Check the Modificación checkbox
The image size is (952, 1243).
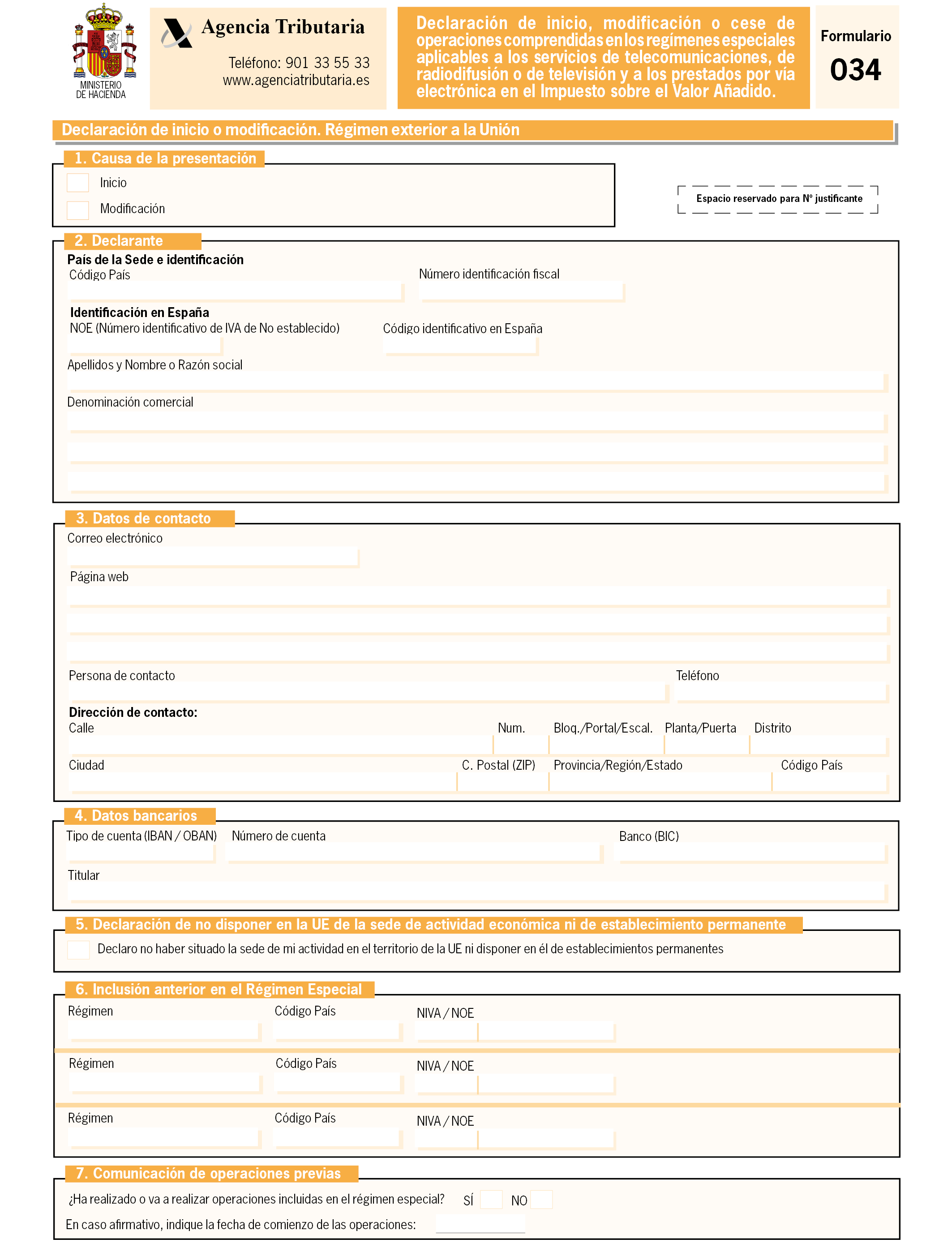pos(77,210)
